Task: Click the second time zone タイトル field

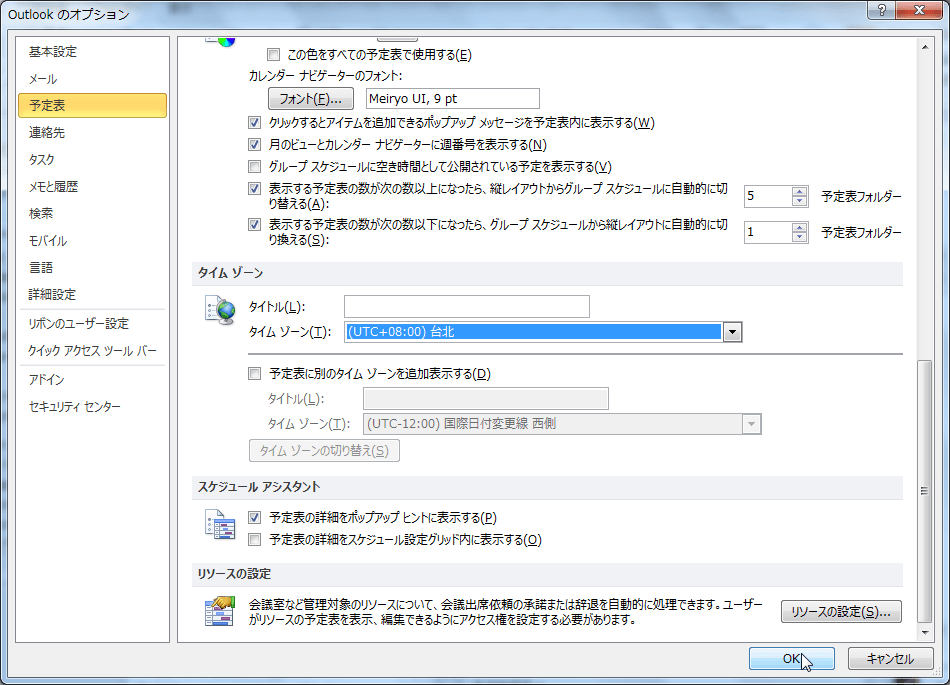Action: point(485,399)
